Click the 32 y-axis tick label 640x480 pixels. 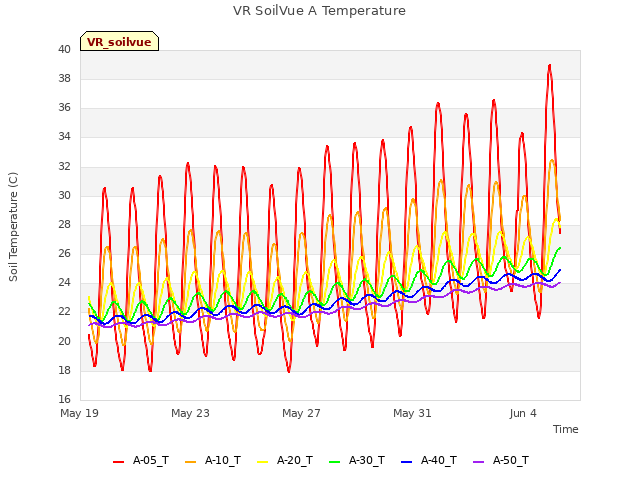[x=64, y=166]
